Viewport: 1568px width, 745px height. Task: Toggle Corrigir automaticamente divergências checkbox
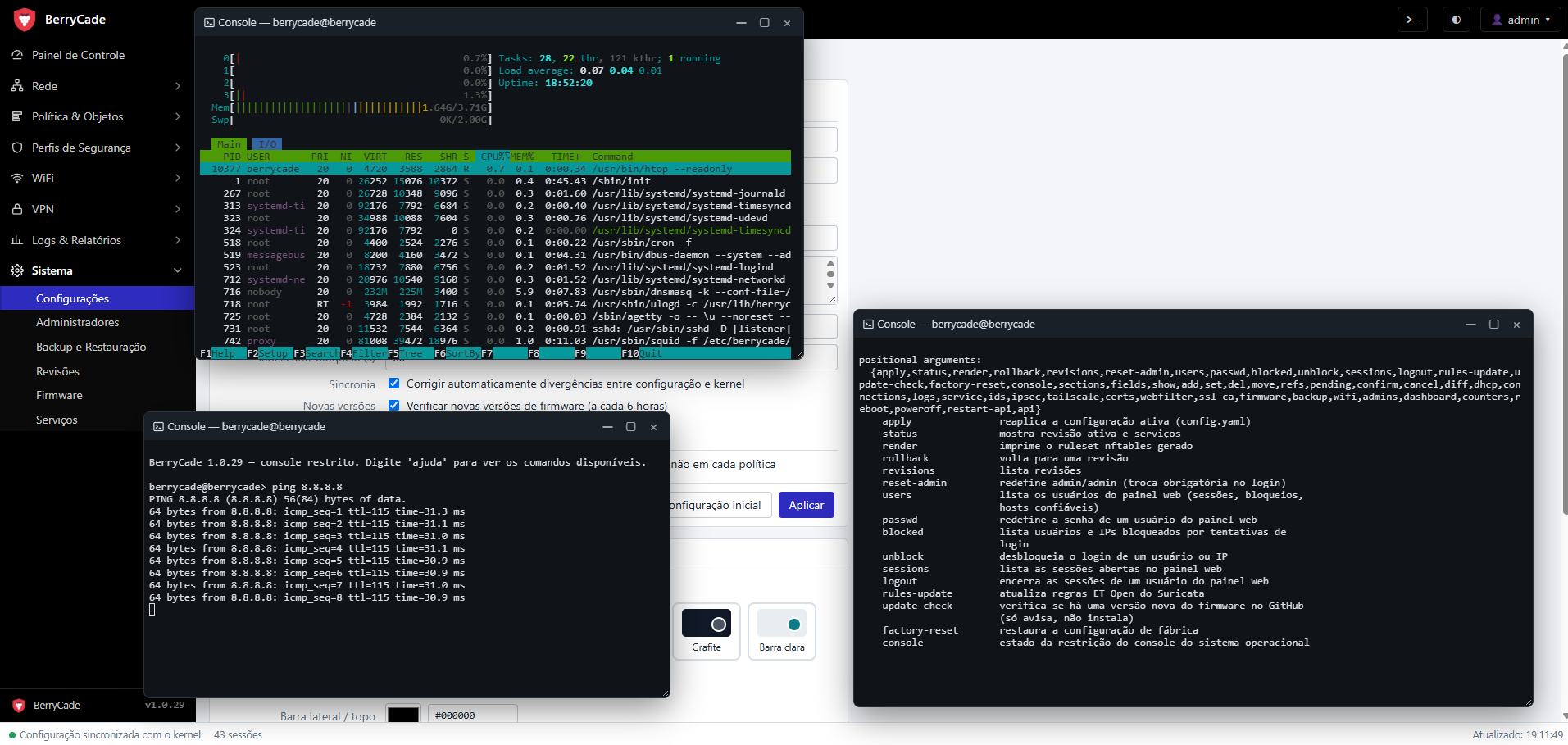394,384
